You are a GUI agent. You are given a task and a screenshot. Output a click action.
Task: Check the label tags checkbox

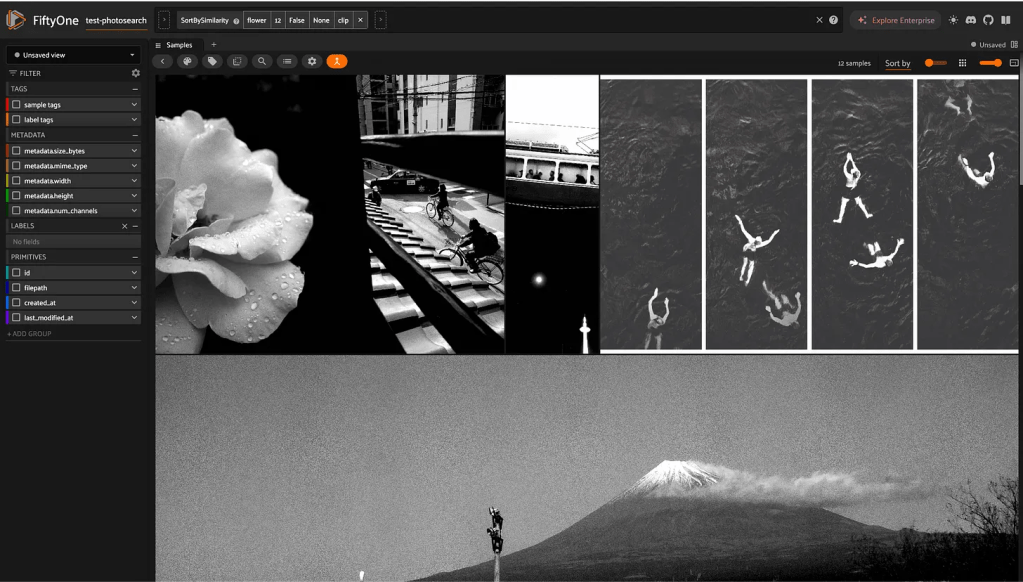tap(16, 119)
